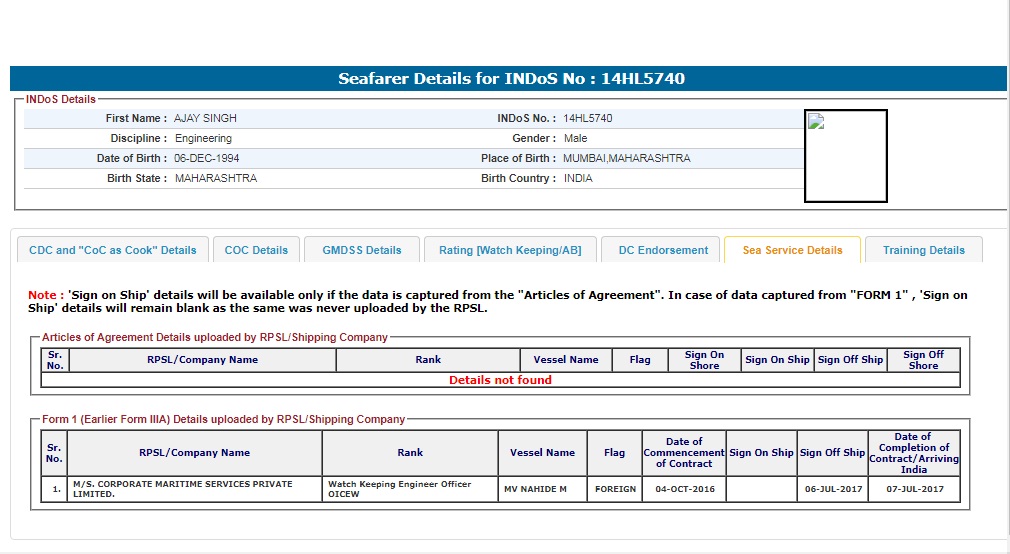Open the CDC and "CoC as Cook" Details tab
1010x554 pixels.
tap(113, 250)
